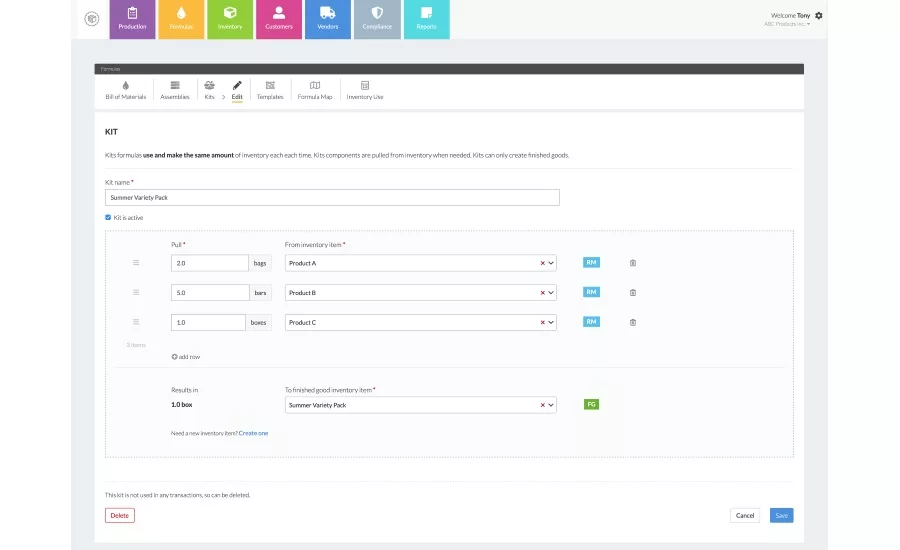This screenshot has height=550, width=900.
Task: Go to Bill of Materials tab
Action: coord(126,90)
